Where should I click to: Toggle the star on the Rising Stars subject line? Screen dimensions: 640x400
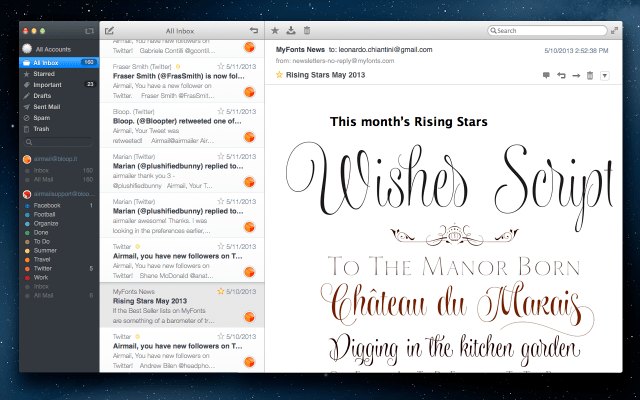[x=279, y=75]
